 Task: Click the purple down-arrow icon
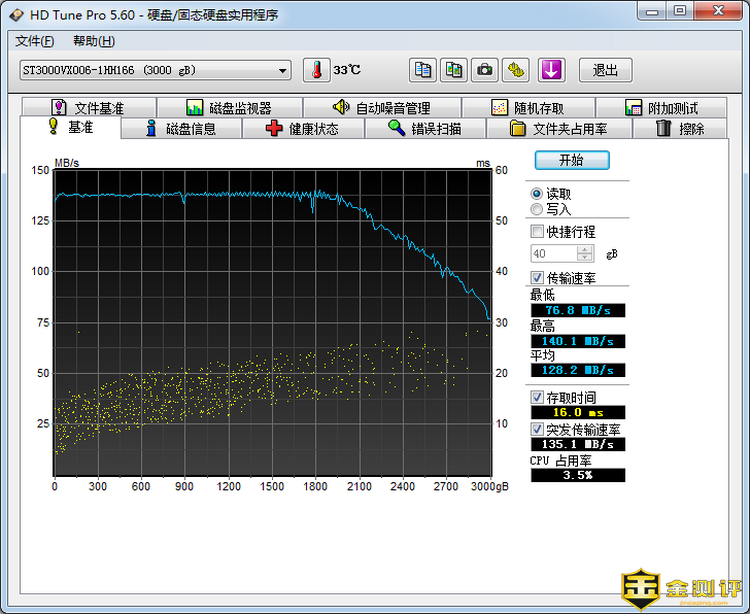click(x=552, y=70)
